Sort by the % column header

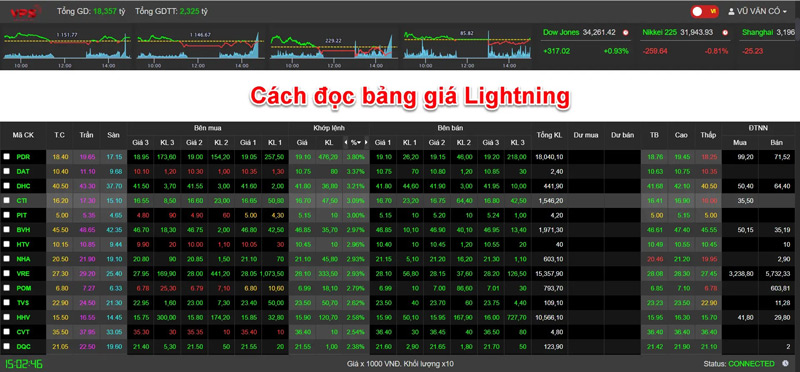(355, 142)
